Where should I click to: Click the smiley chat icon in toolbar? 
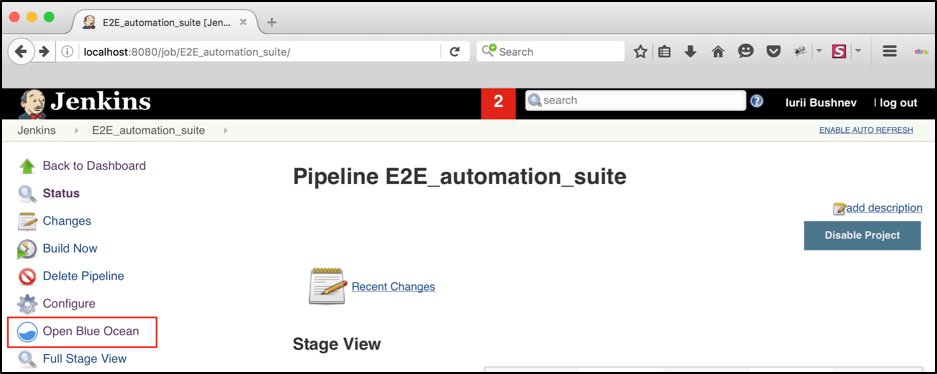click(745, 52)
